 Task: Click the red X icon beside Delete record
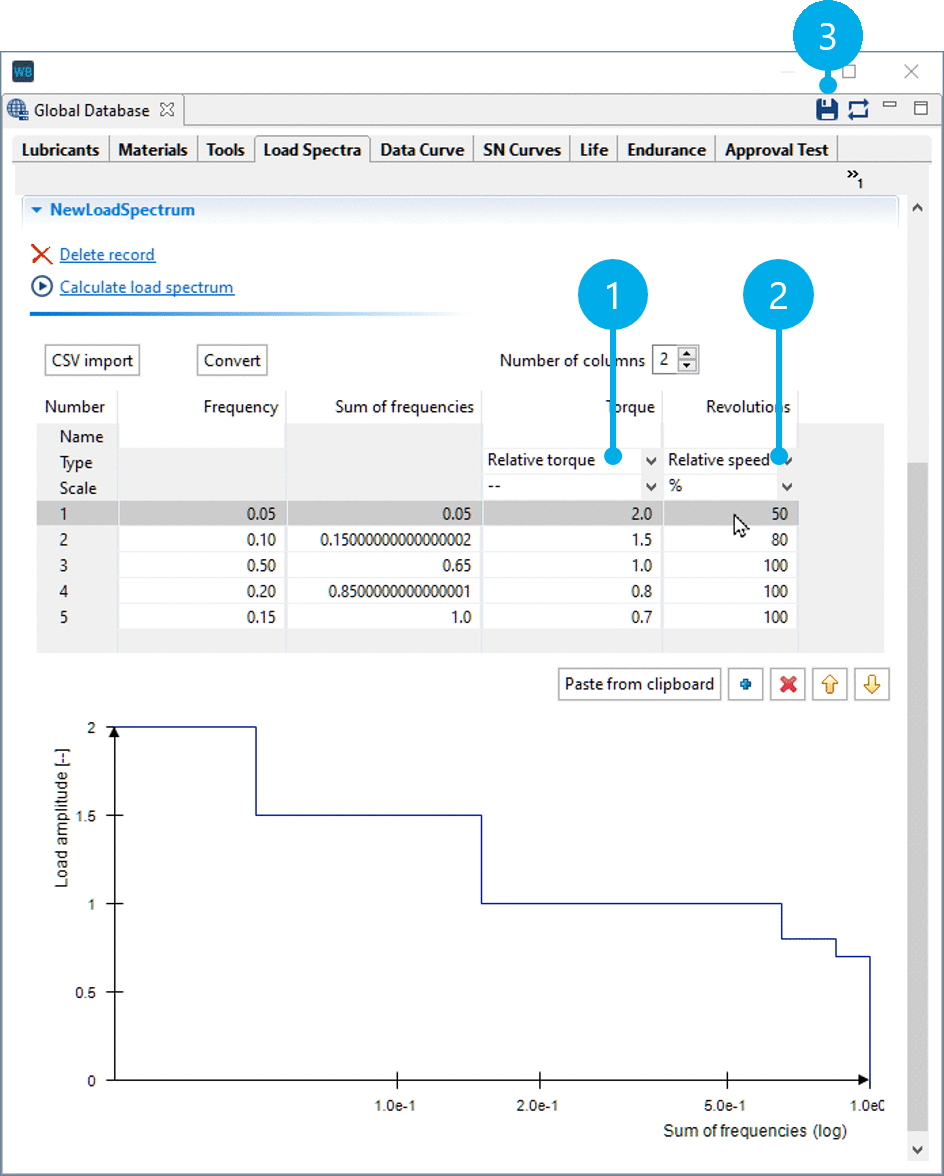pyautogui.click(x=40, y=254)
